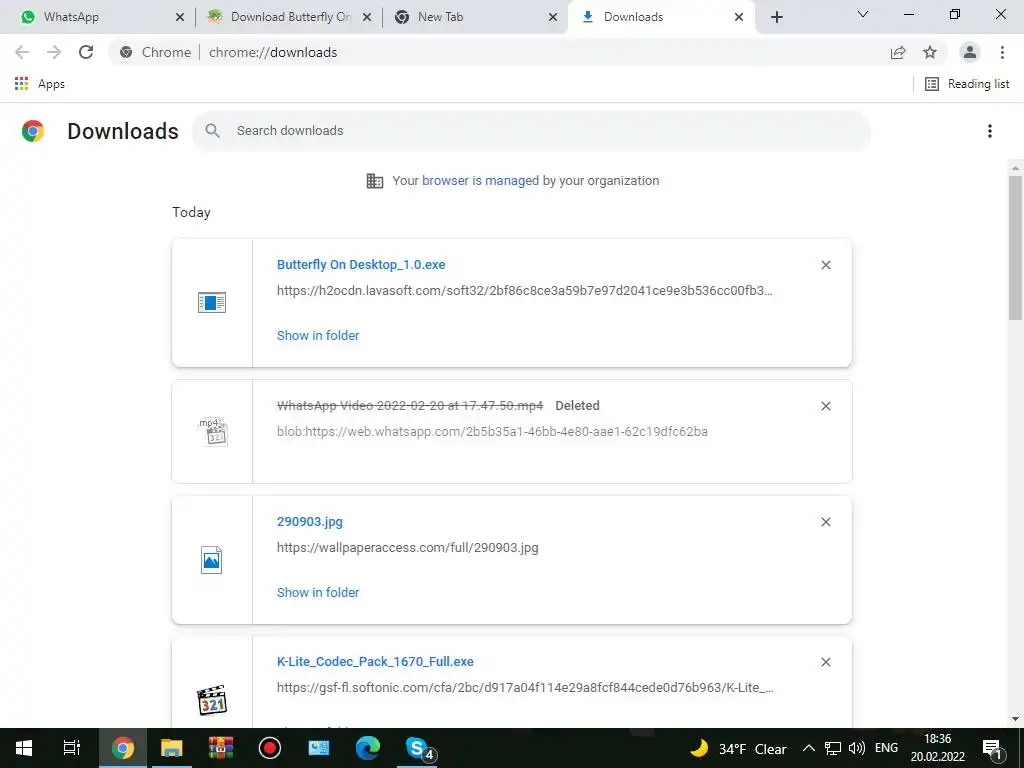Go back to previous page
Image resolution: width=1024 pixels, height=768 pixels.
(x=22, y=52)
